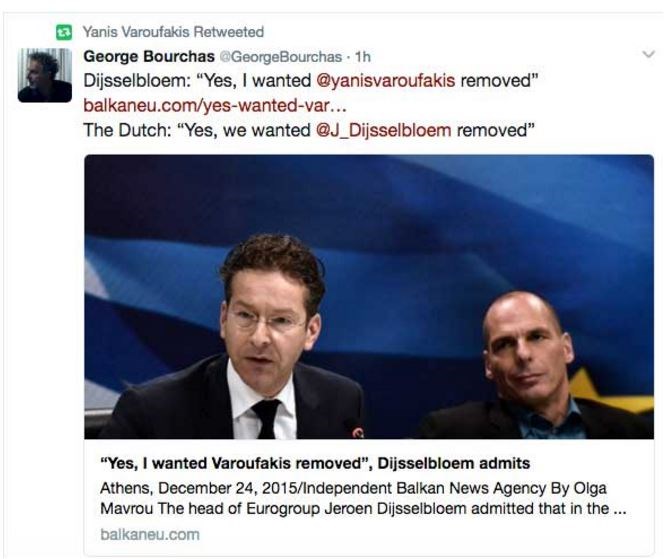The image size is (670, 559).
Task: Open the balkaneu.com card footer domain
Action: pos(150,535)
